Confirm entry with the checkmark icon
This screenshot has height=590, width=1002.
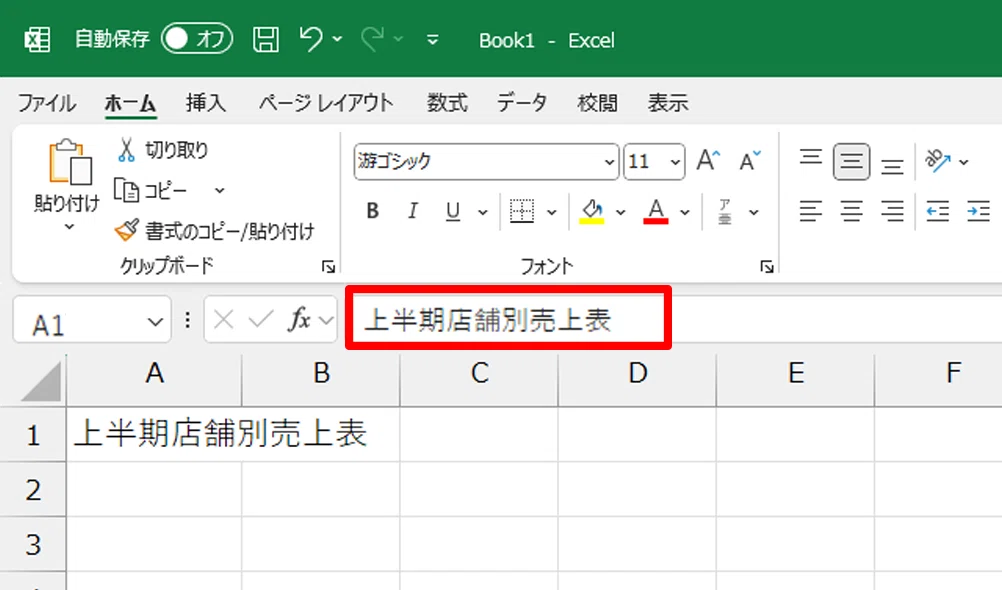pos(261,319)
